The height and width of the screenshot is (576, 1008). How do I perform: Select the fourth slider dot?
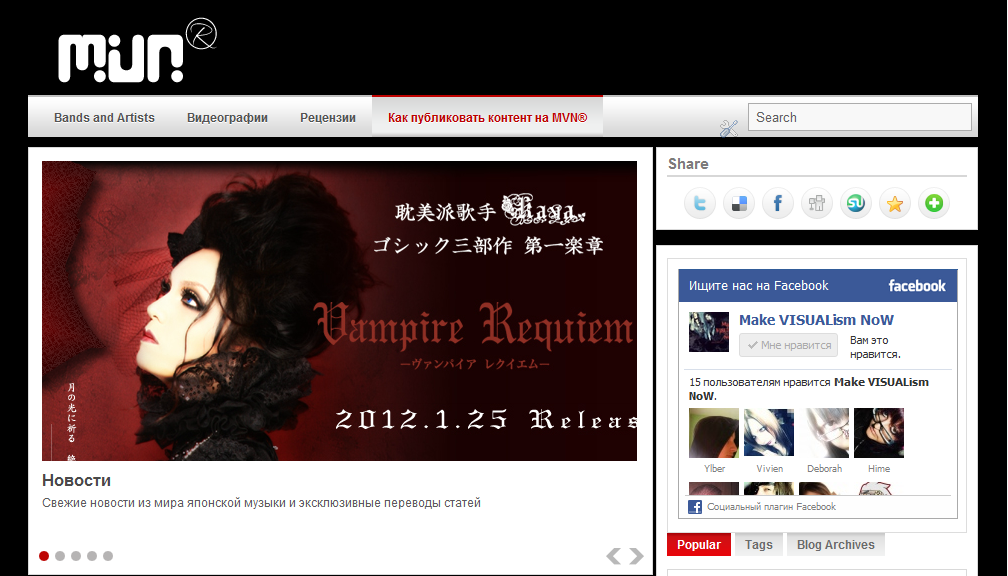92,556
